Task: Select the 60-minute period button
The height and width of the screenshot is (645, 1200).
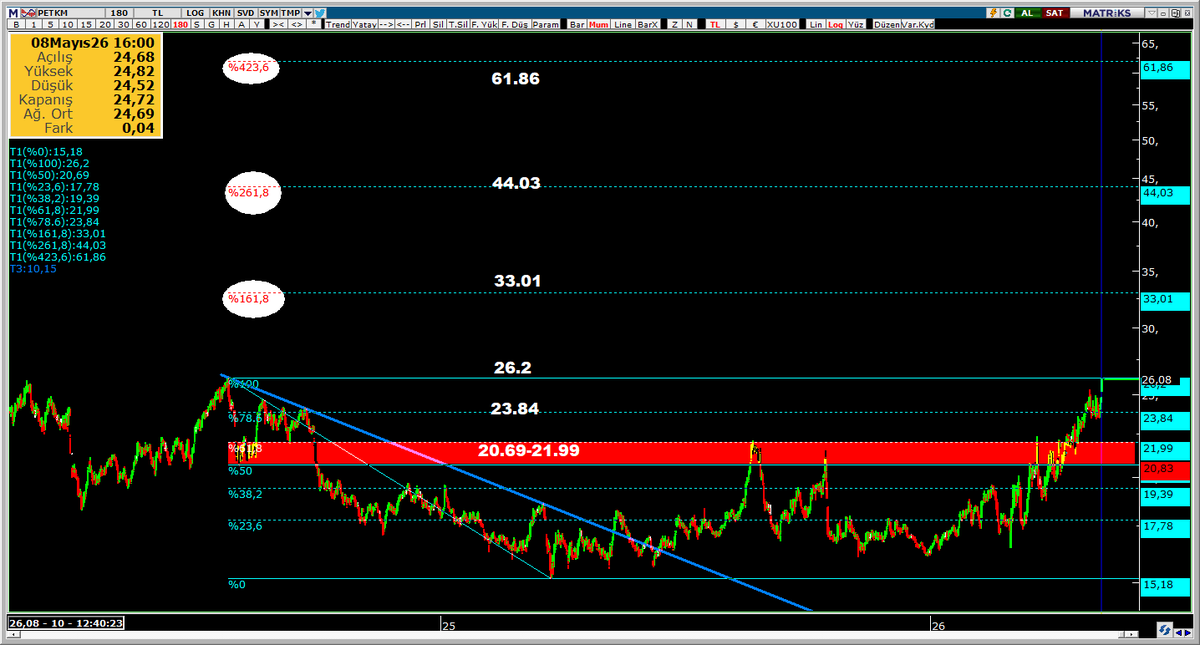Action: click(142, 24)
